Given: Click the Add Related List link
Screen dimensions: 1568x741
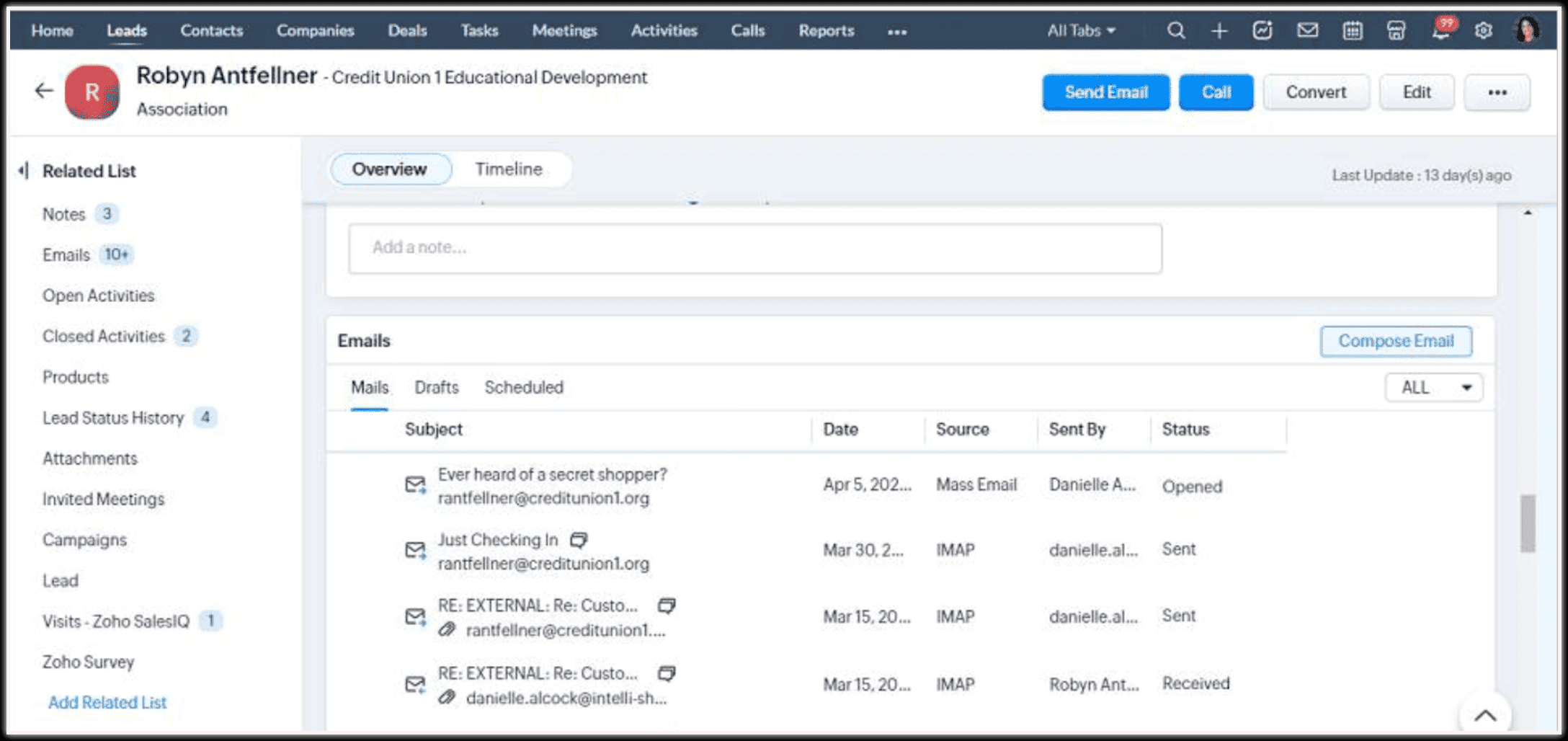Looking at the screenshot, I should pyautogui.click(x=107, y=702).
